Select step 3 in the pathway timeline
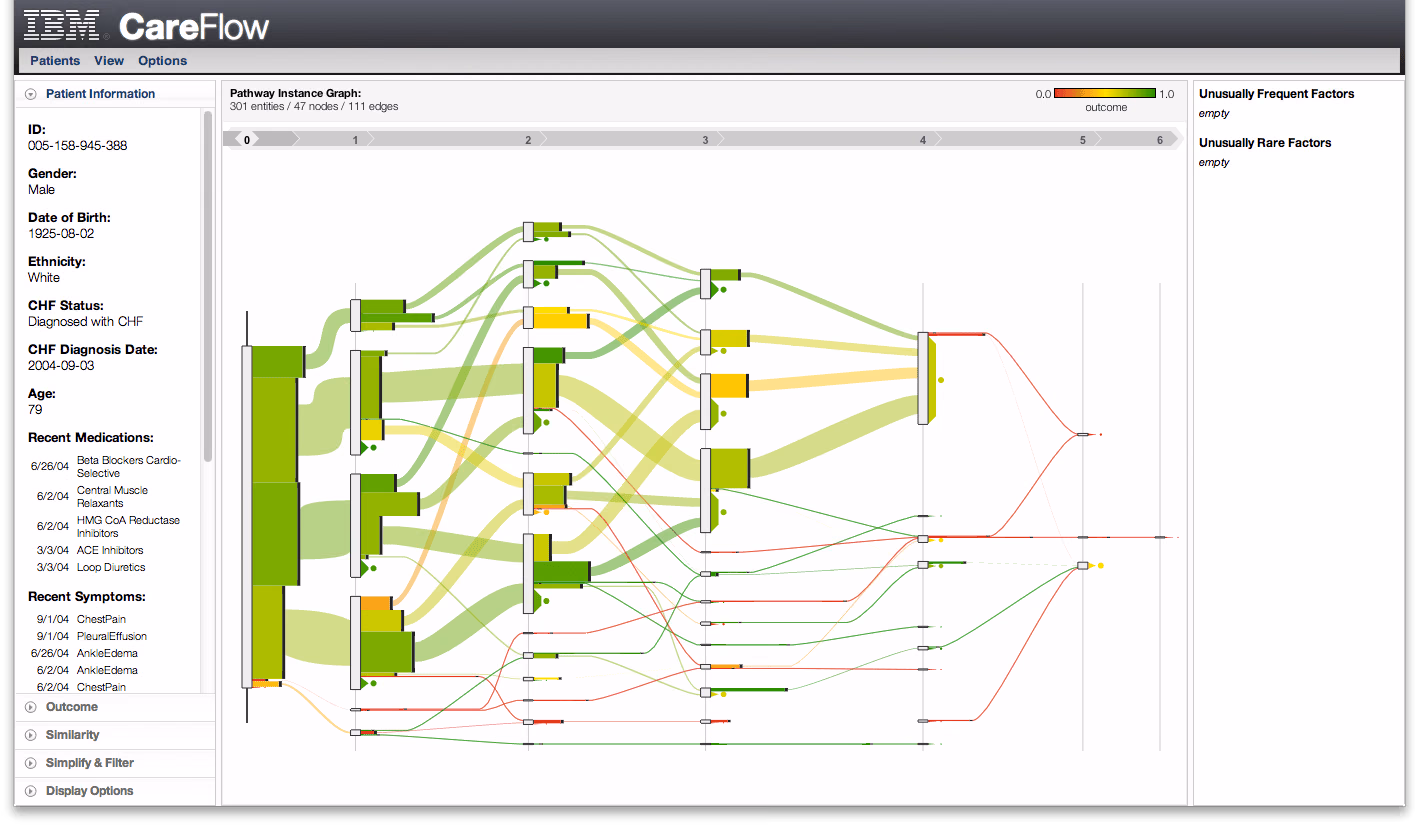Screen dimensions: 1419x825 click(x=705, y=140)
